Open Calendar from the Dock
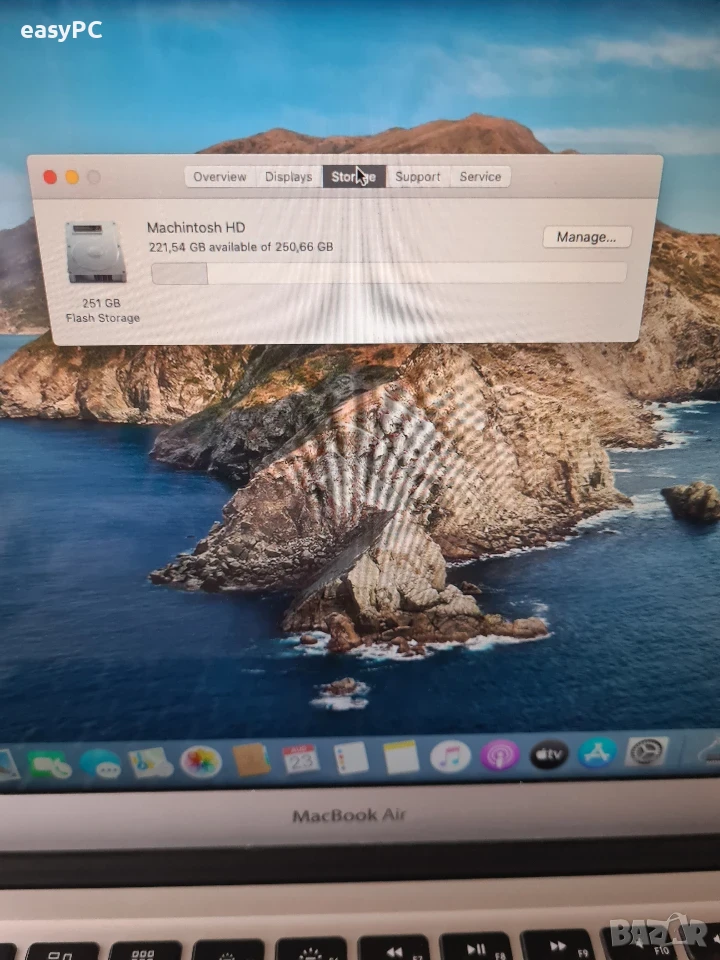 point(301,759)
